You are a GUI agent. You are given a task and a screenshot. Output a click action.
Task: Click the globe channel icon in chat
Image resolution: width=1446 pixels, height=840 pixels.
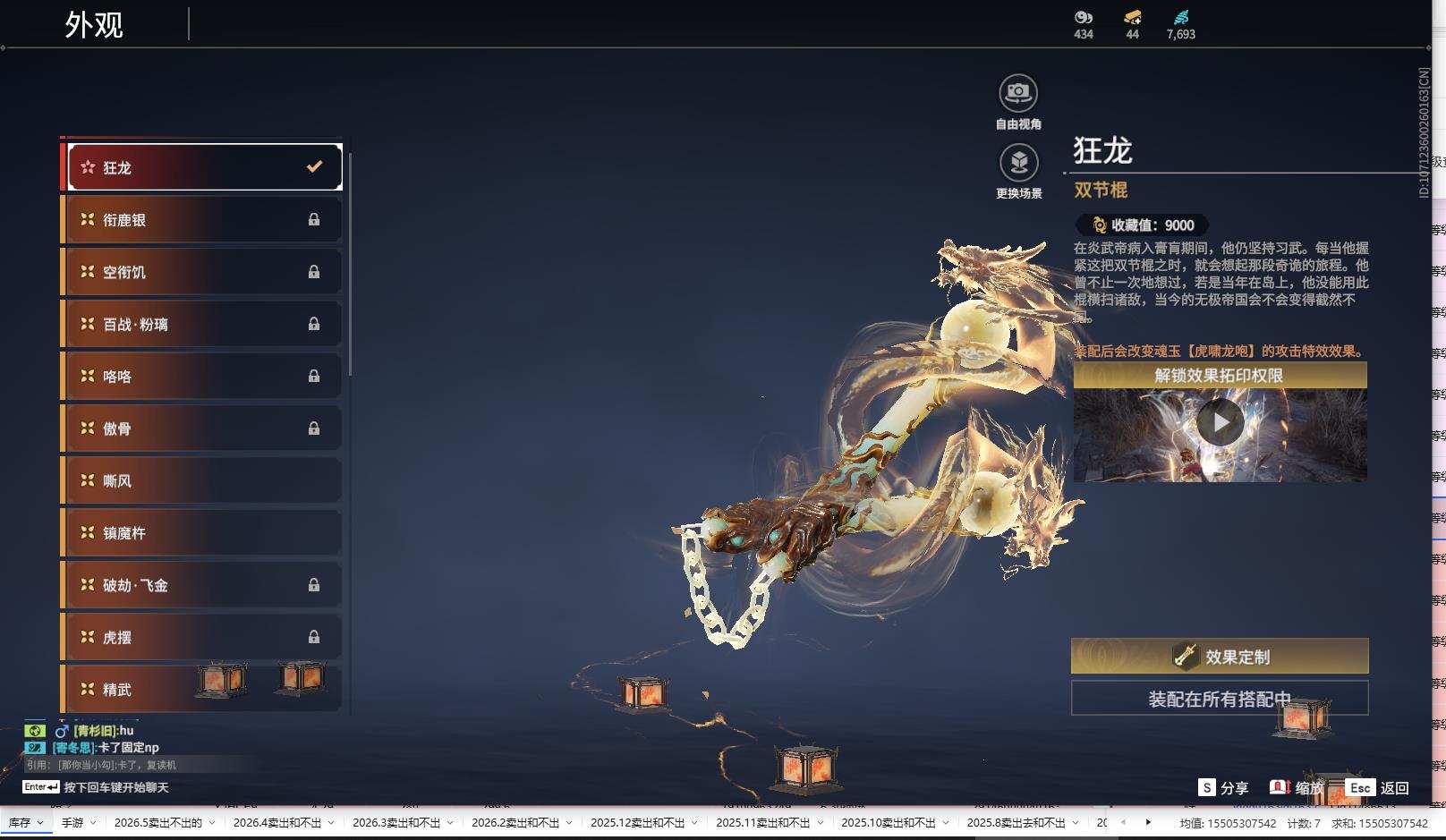[x=35, y=731]
